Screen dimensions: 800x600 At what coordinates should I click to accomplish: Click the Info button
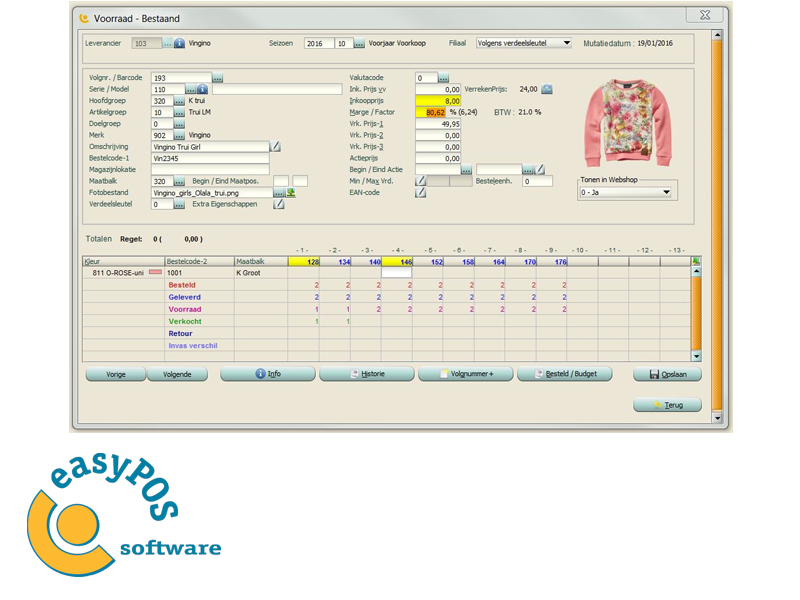click(x=268, y=373)
